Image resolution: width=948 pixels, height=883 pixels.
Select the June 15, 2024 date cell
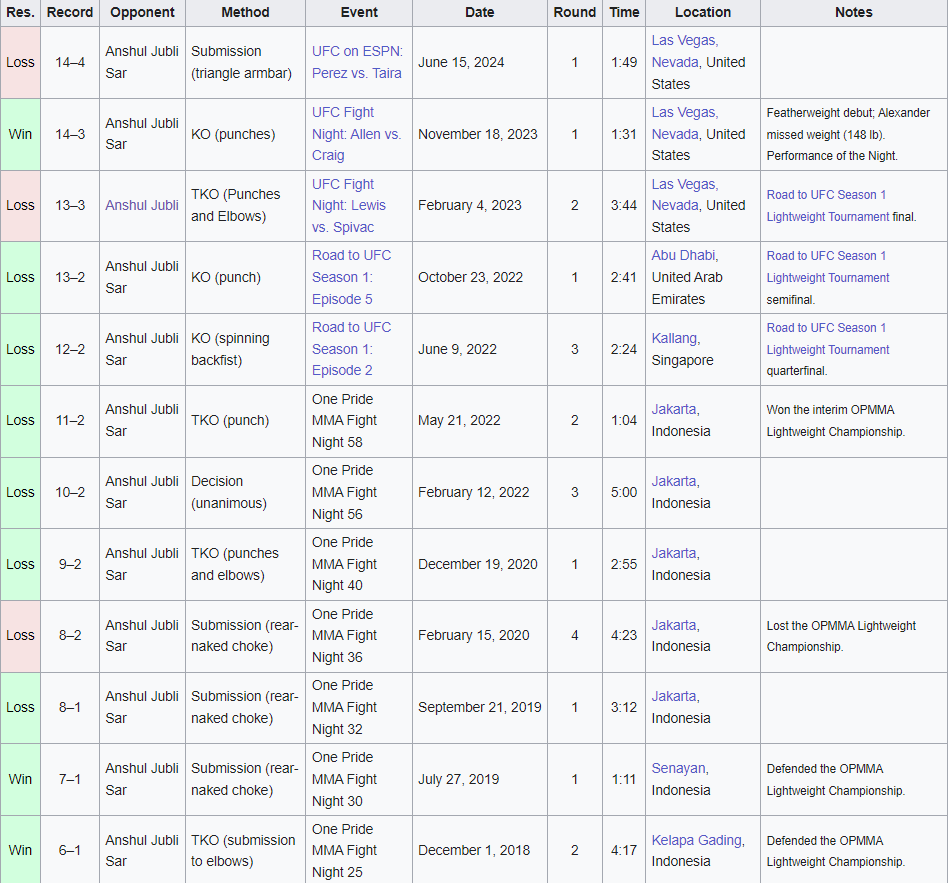click(x=480, y=62)
